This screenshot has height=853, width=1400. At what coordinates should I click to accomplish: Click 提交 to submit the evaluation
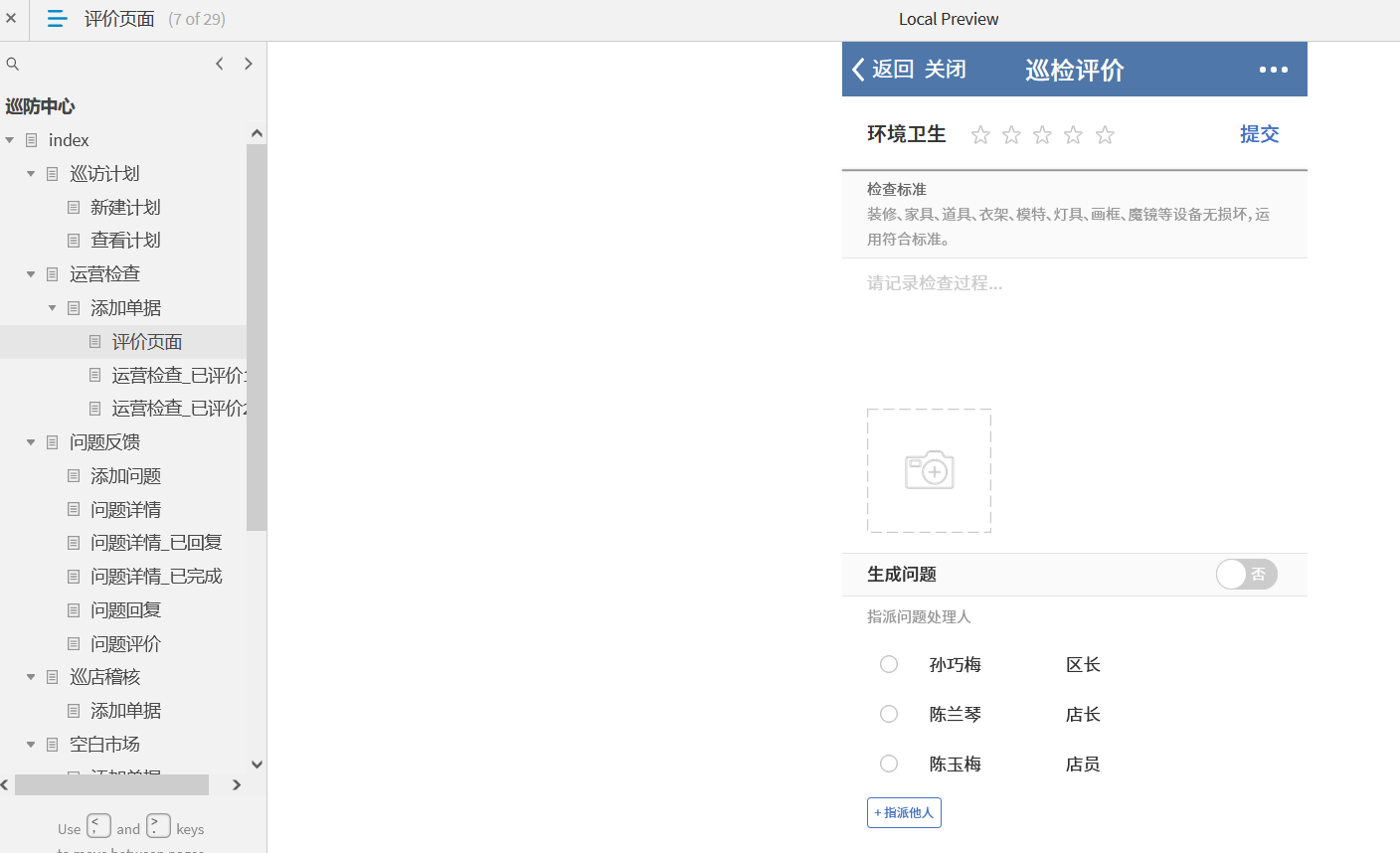point(1259,134)
